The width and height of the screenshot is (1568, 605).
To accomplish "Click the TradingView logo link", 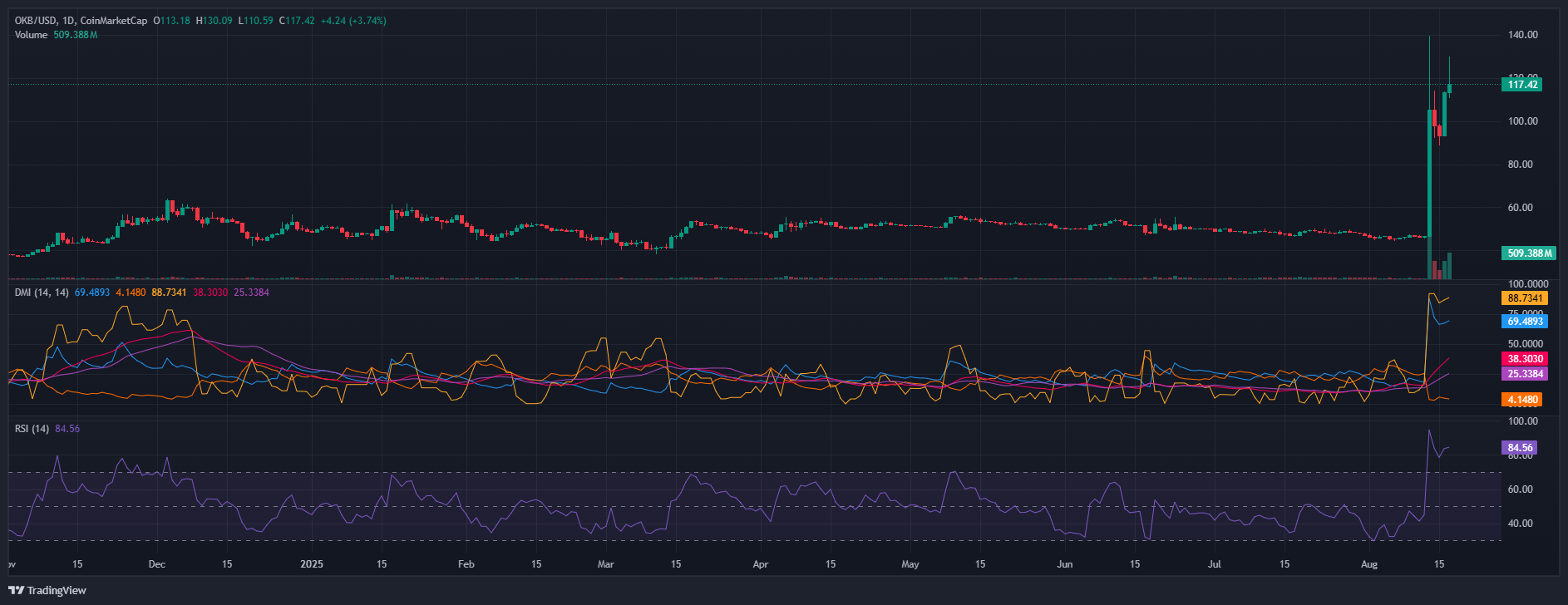I will pos(47,590).
